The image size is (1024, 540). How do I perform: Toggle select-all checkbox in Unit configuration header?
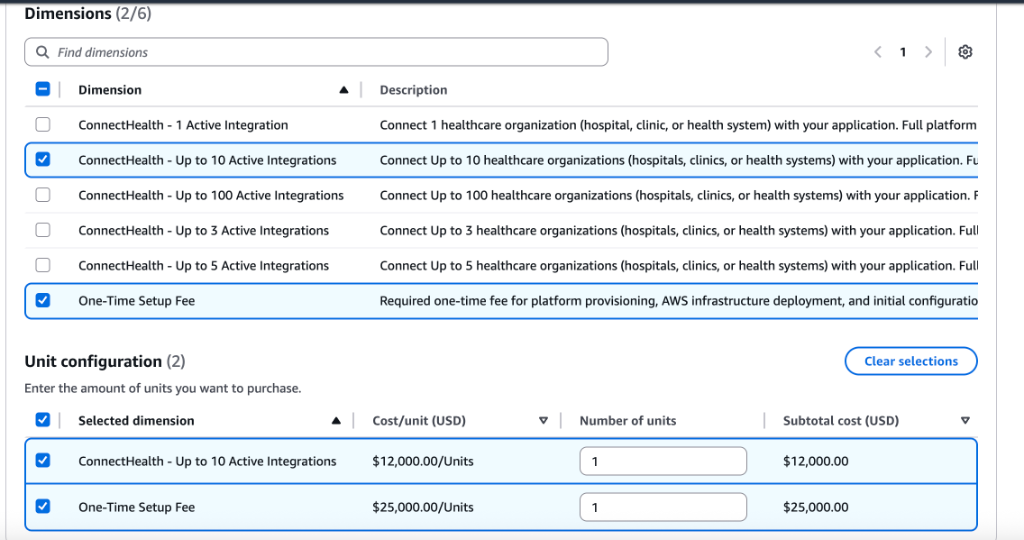[x=43, y=420]
